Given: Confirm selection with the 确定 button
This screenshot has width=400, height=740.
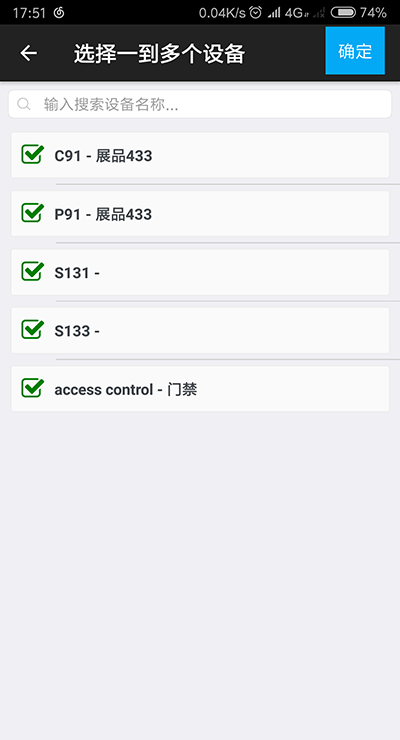Looking at the screenshot, I should [355, 50].
